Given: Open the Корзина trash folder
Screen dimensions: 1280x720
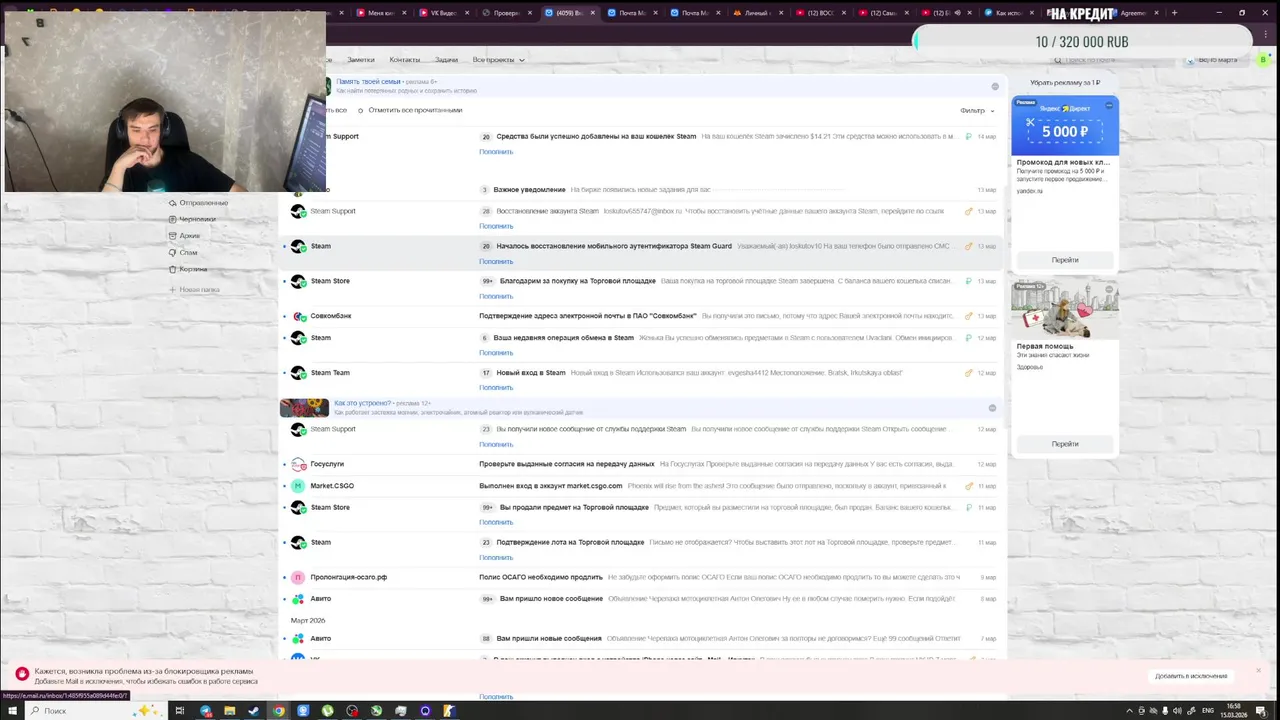Looking at the screenshot, I should click(x=188, y=269).
